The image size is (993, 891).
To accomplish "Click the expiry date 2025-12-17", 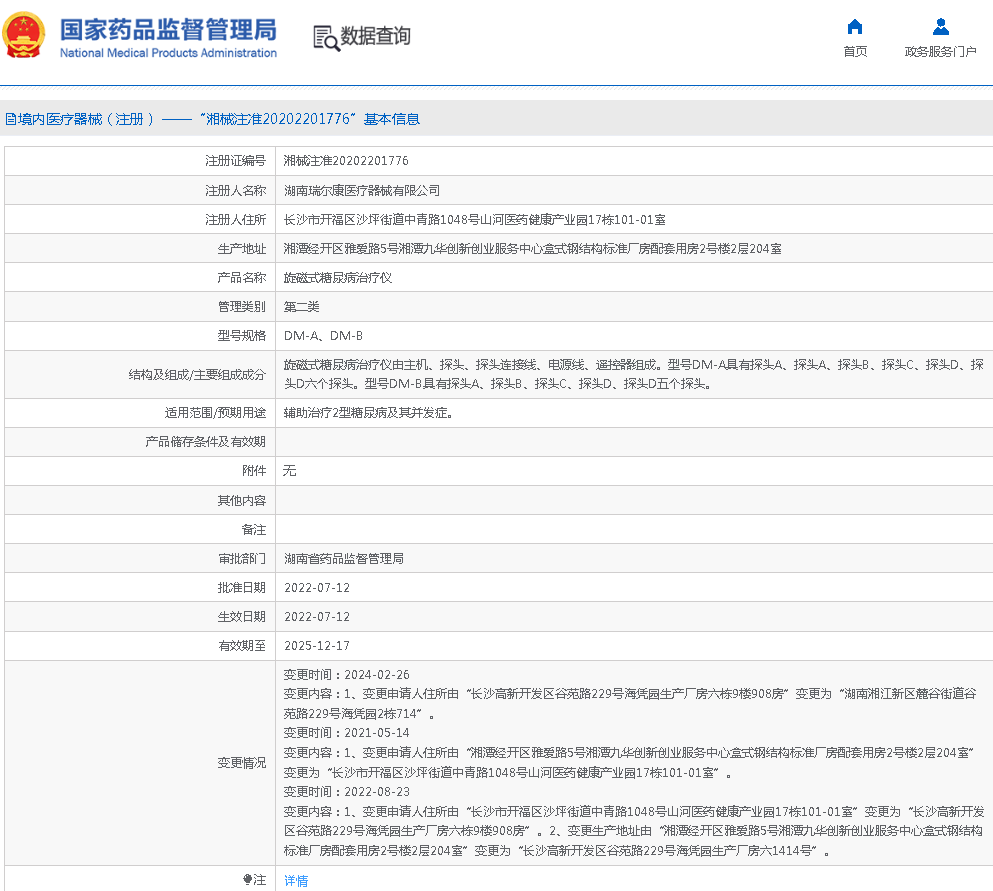I will (317, 646).
